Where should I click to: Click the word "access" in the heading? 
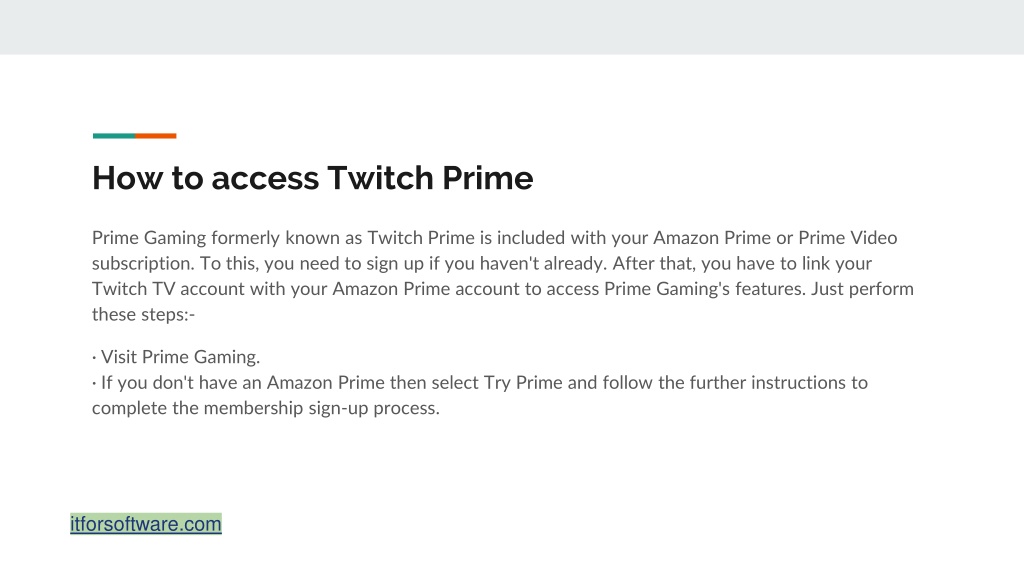click(x=265, y=178)
